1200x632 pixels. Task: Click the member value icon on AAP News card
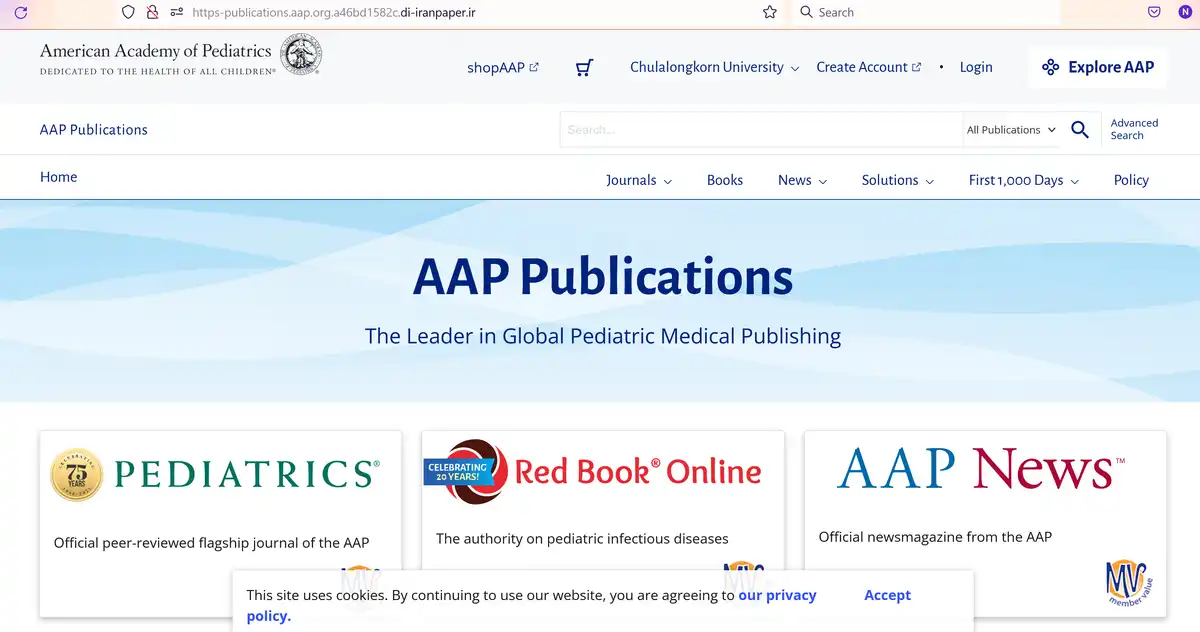tap(1131, 583)
